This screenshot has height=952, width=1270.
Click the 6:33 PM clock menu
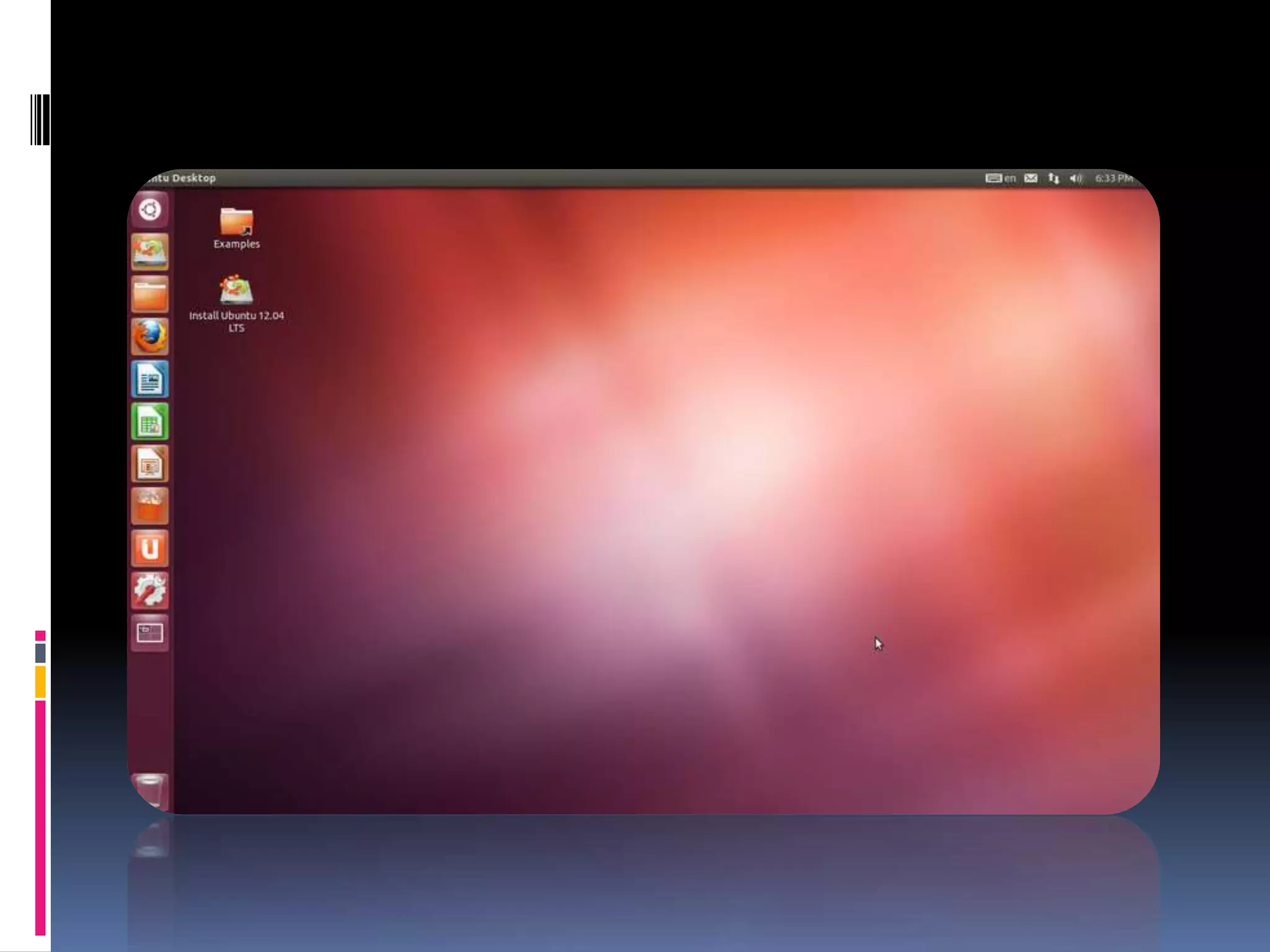pyautogui.click(x=1114, y=178)
